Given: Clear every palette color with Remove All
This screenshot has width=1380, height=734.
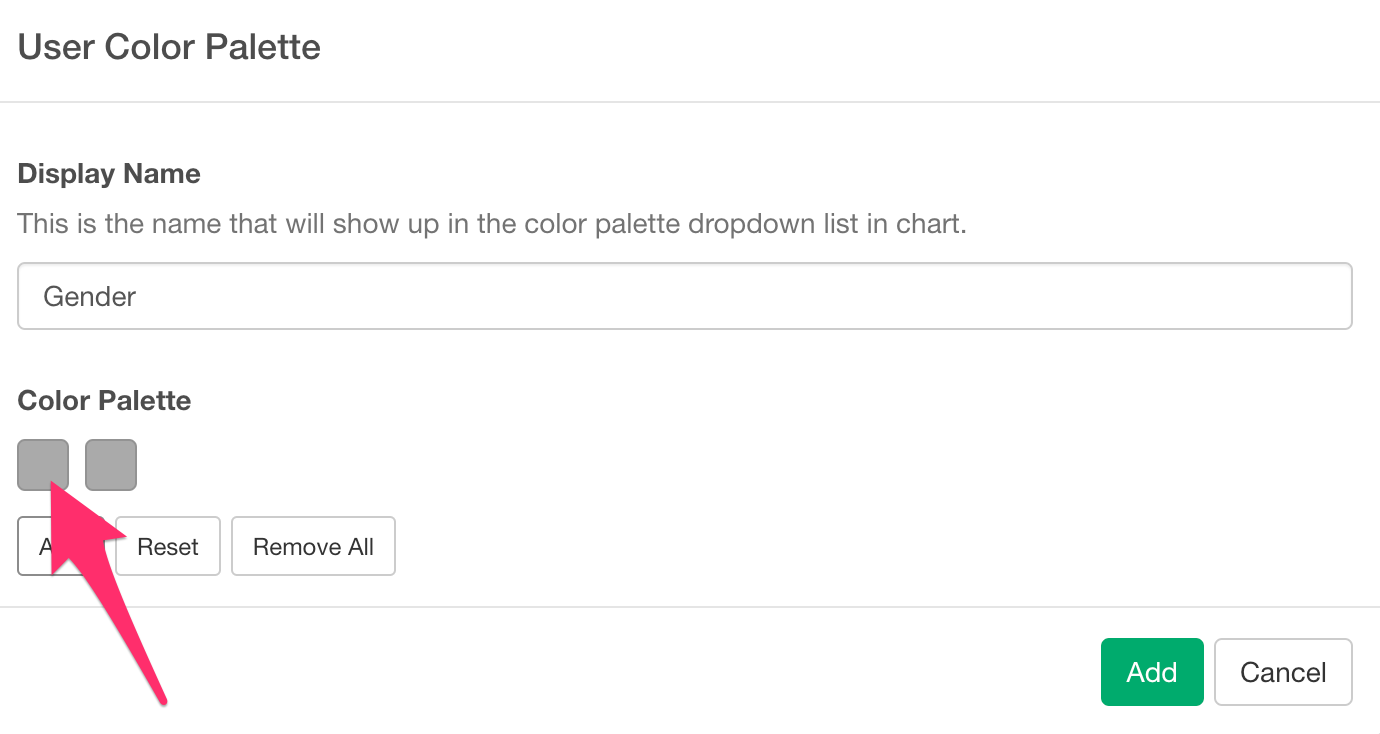Looking at the screenshot, I should pos(313,546).
